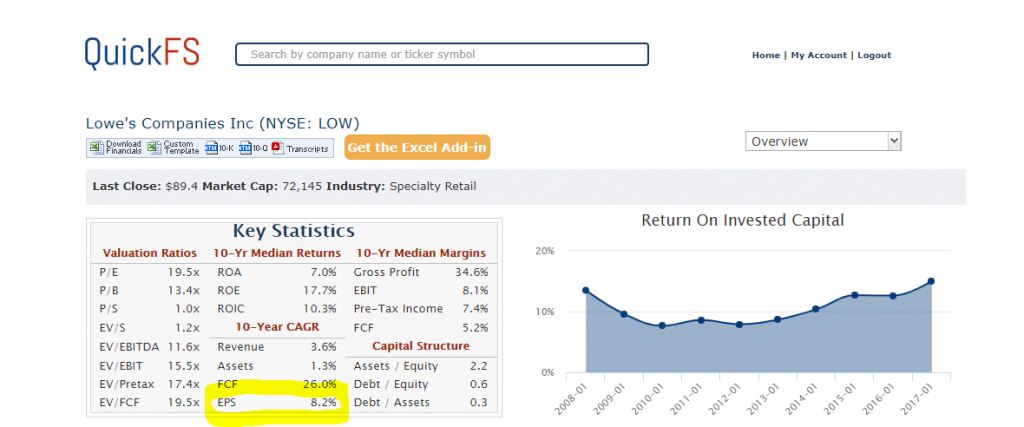Open the My Account link

coord(819,55)
